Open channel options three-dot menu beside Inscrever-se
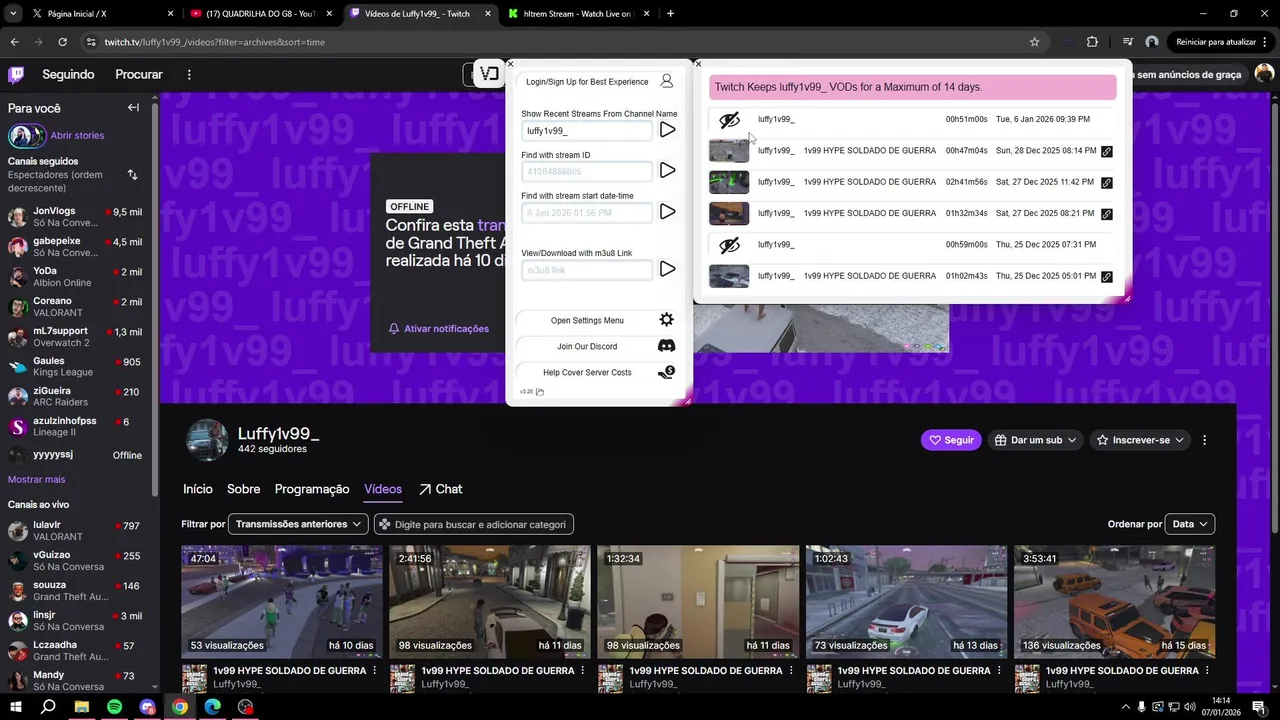Image resolution: width=1280 pixels, height=720 pixels. [x=1204, y=440]
